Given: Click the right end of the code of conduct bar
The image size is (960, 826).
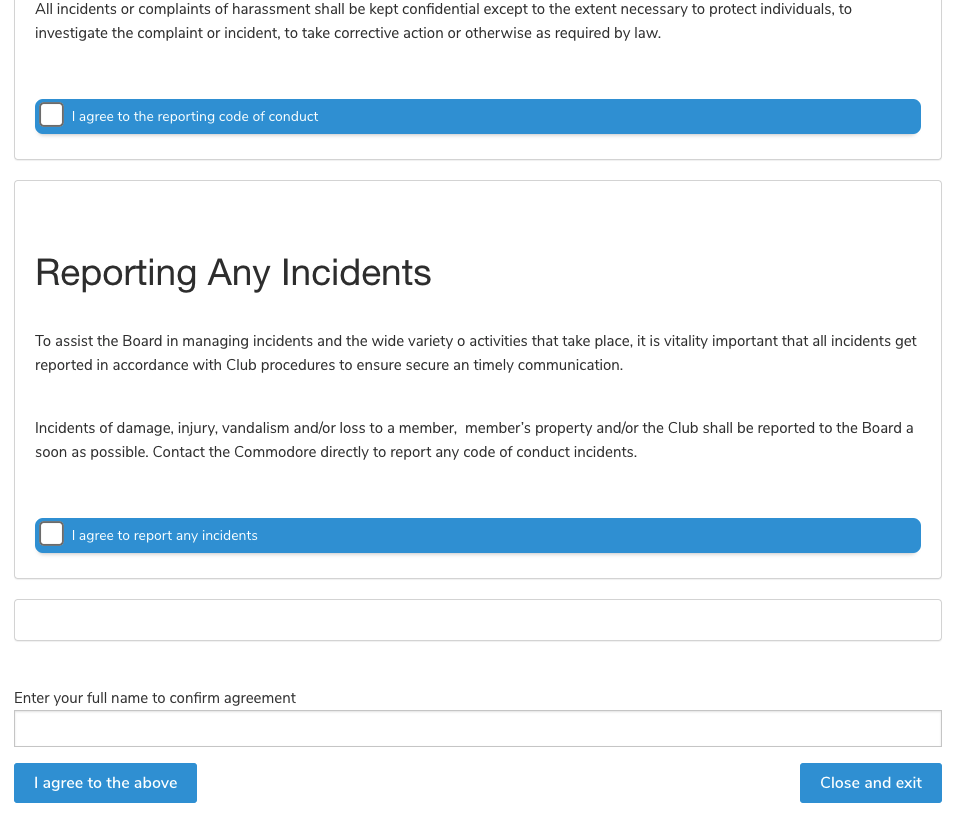Looking at the screenshot, I should tap(880, 117).
